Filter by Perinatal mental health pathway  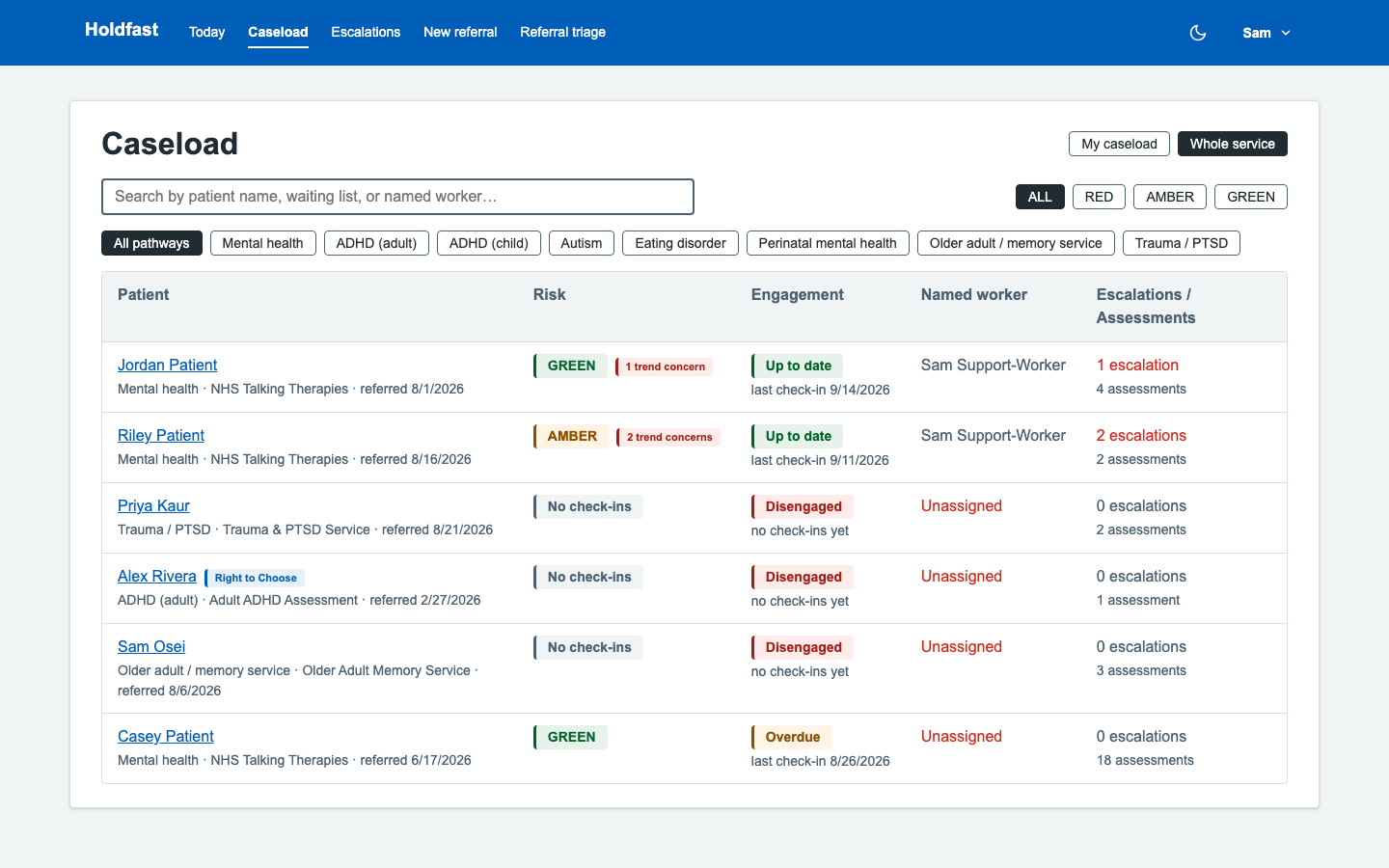pos(828,243)
